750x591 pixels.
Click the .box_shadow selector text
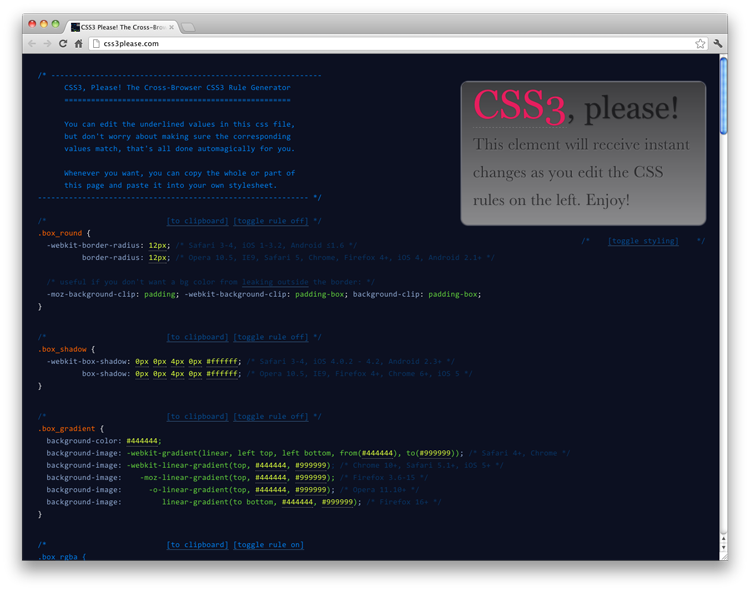click(x=62, y=350)
